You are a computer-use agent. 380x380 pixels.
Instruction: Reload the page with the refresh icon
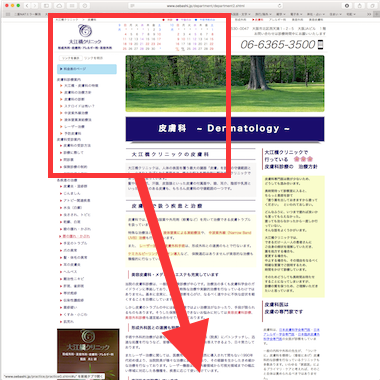279,6
